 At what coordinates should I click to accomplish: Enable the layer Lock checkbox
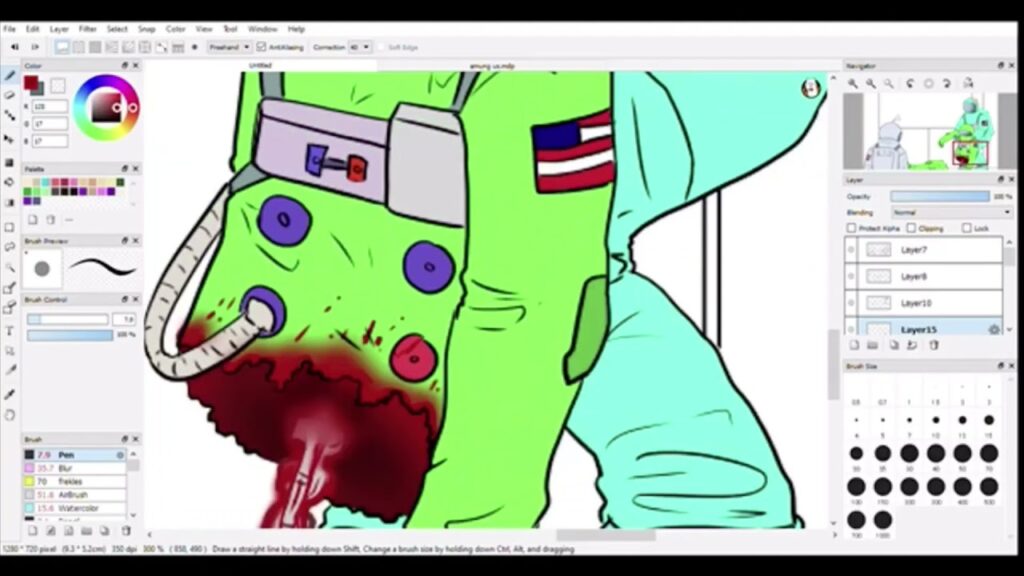[x=967, y=228]
